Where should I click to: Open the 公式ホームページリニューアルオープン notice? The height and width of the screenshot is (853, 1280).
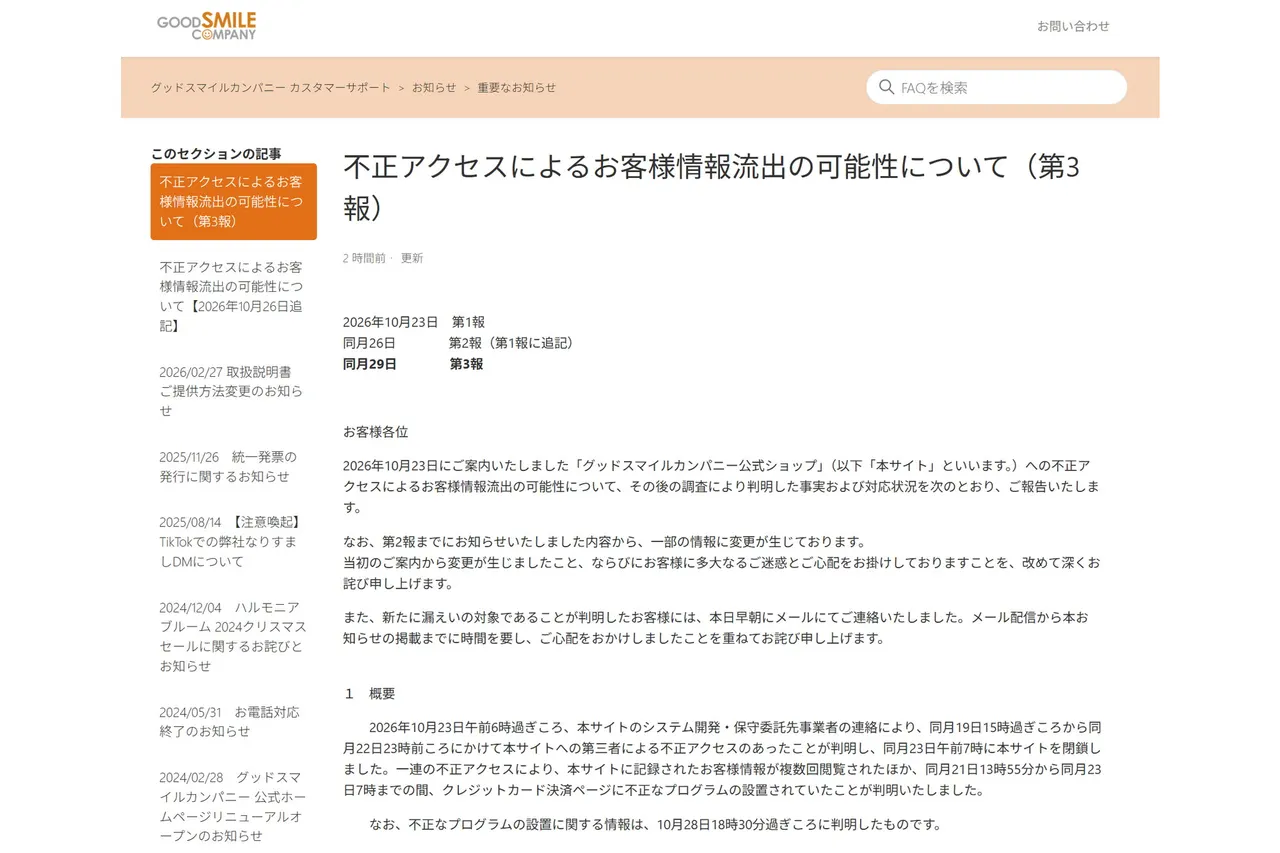click(x=234, y=806)
